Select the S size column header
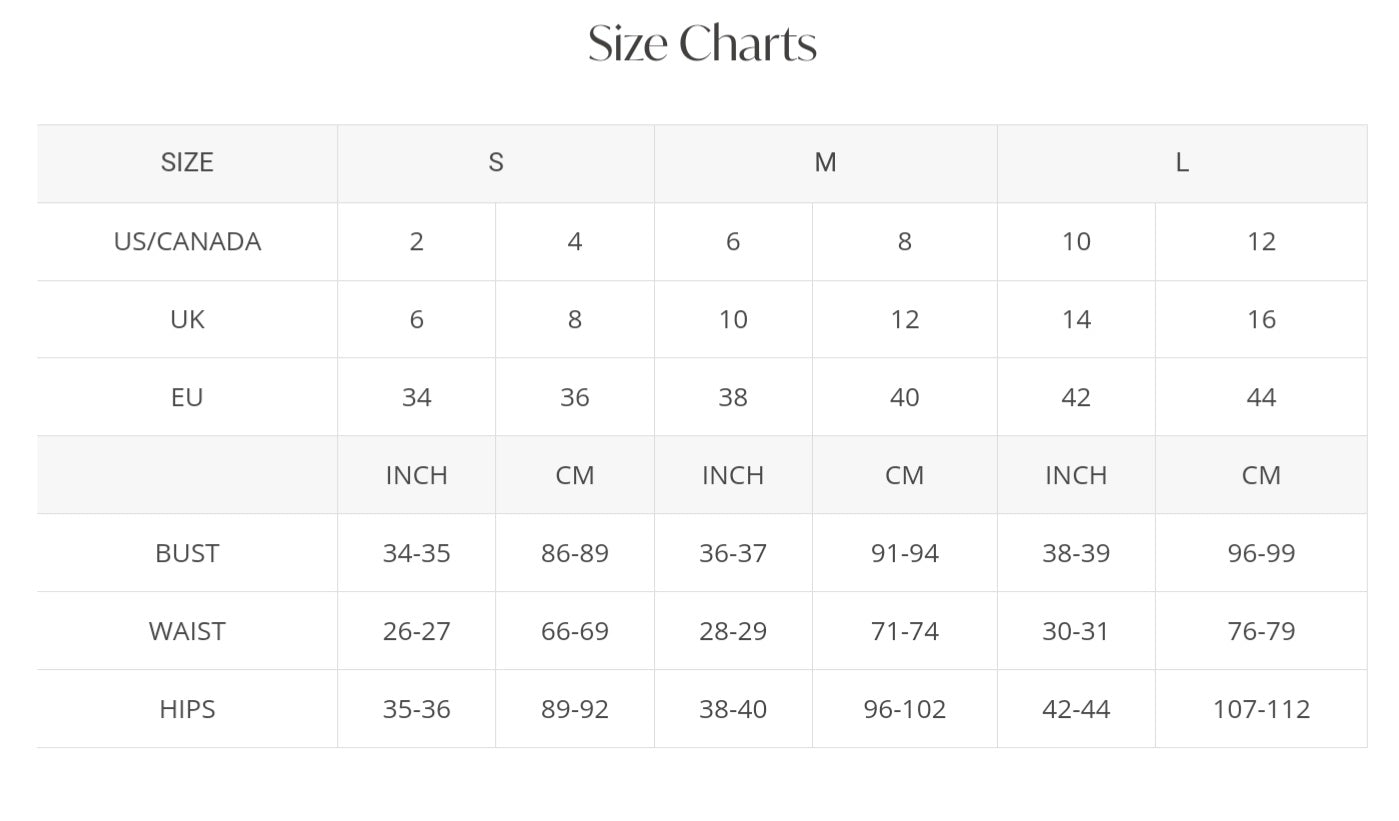The width and height of the screenshot is (1399, 821). (x=496, y=163)
